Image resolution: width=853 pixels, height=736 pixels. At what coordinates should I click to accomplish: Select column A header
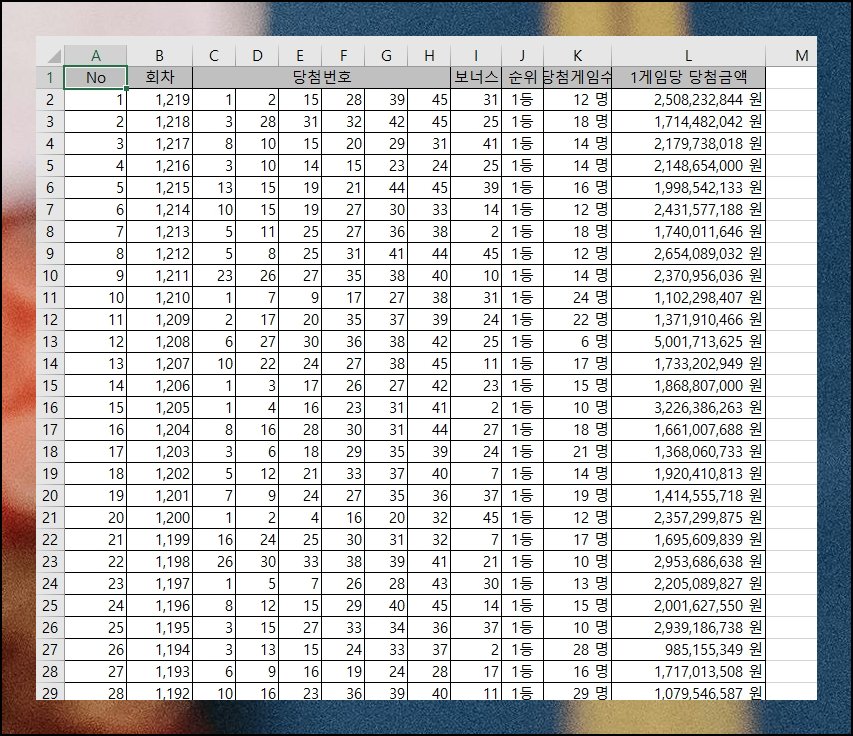(x=96, y=55)
